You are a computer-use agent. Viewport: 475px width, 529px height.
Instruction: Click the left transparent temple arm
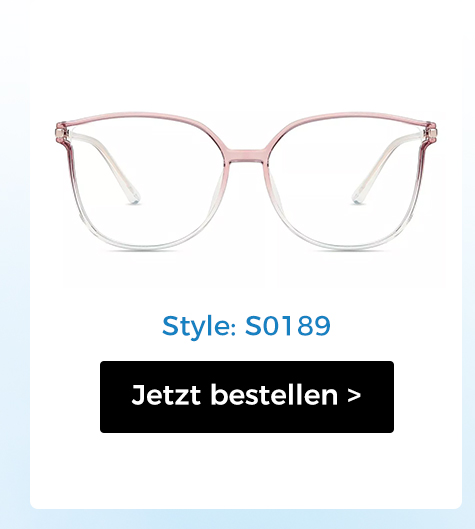[108, 167]
